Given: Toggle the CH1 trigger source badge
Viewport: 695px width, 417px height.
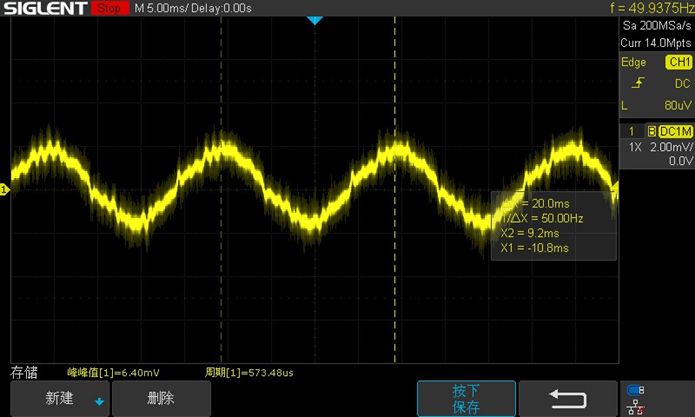Looking at the screenshot, I should click(666, 62).
